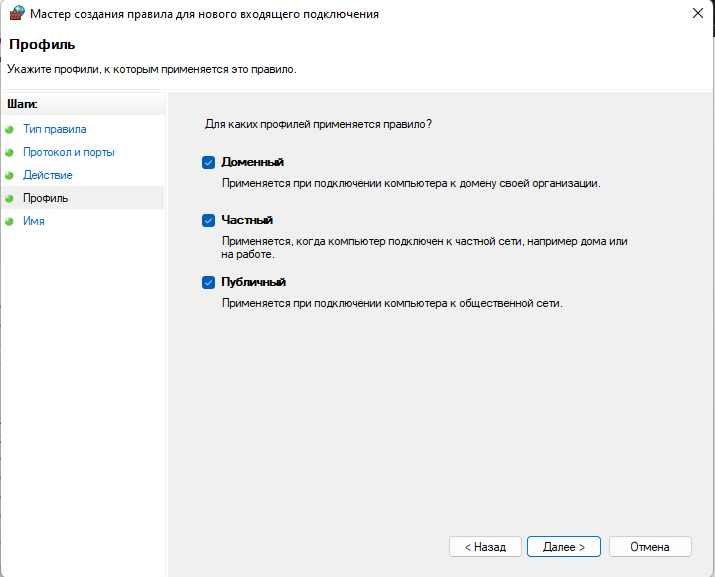Click the description about 'общественной сети'
This screenshot has width=715, height=577.
pos(392,303)
